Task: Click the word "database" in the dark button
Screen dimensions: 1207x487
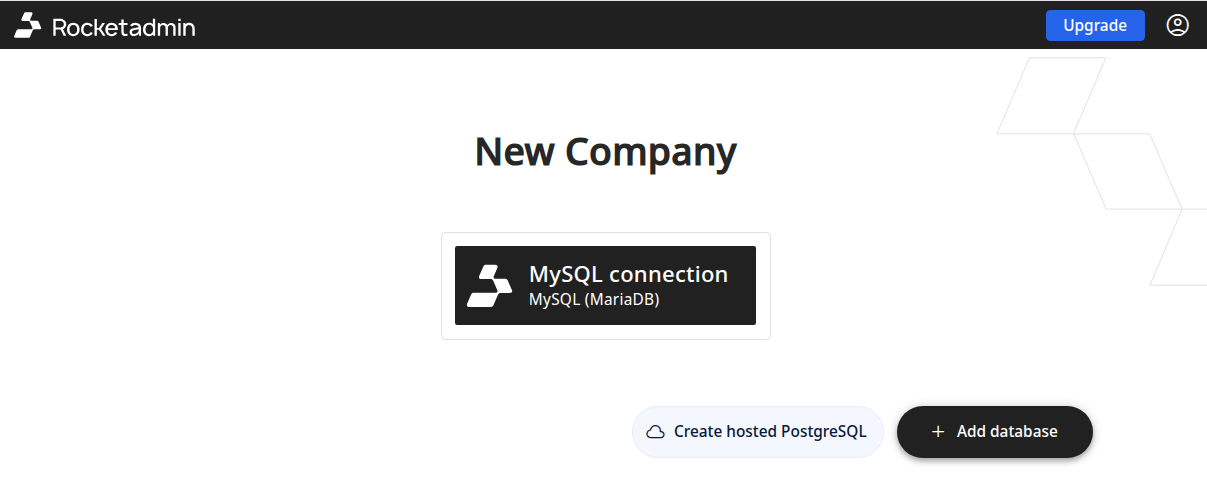Action: tap(1021, 432)
